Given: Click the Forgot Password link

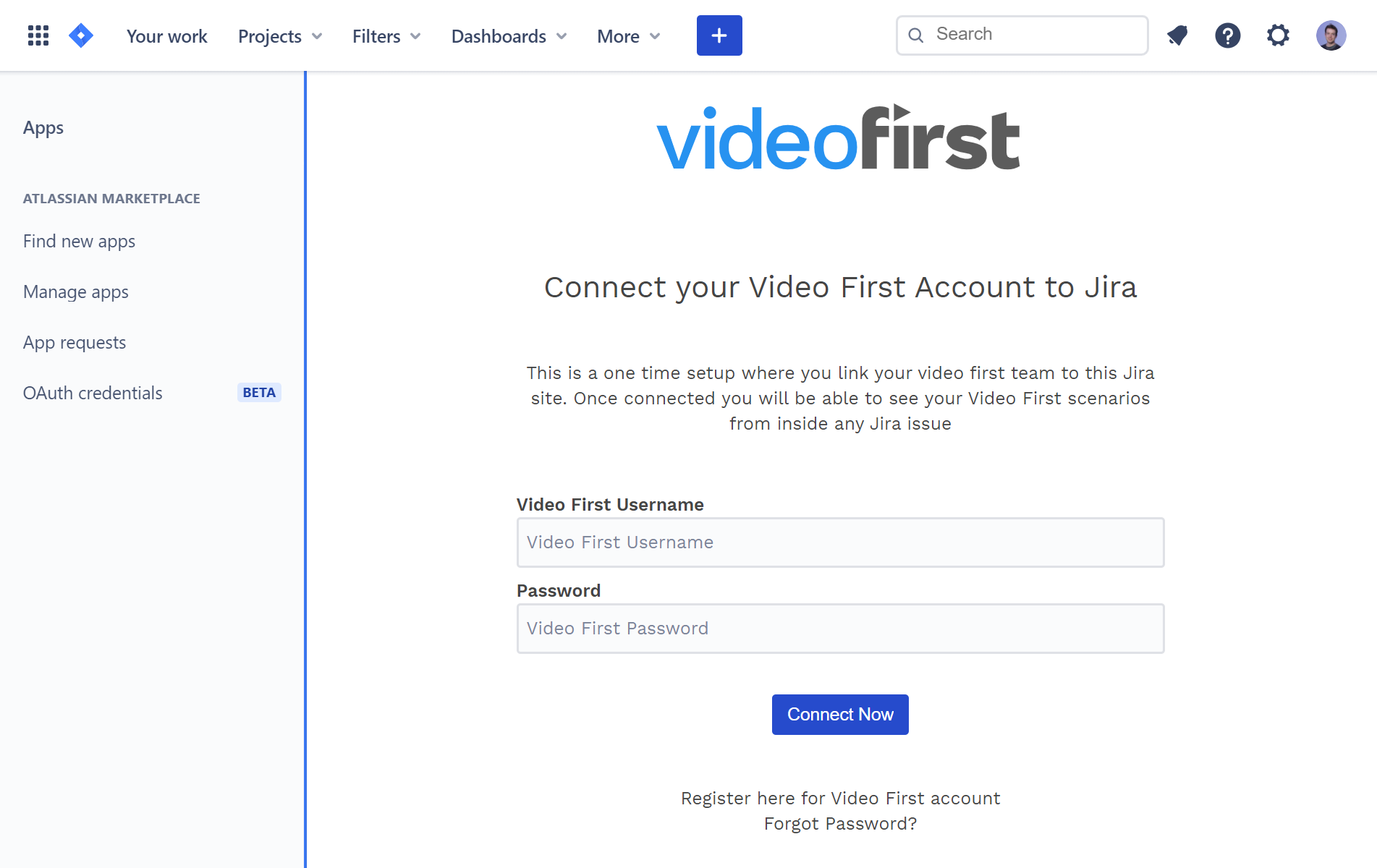Looking at the screenshot, I should pos(839,823).
